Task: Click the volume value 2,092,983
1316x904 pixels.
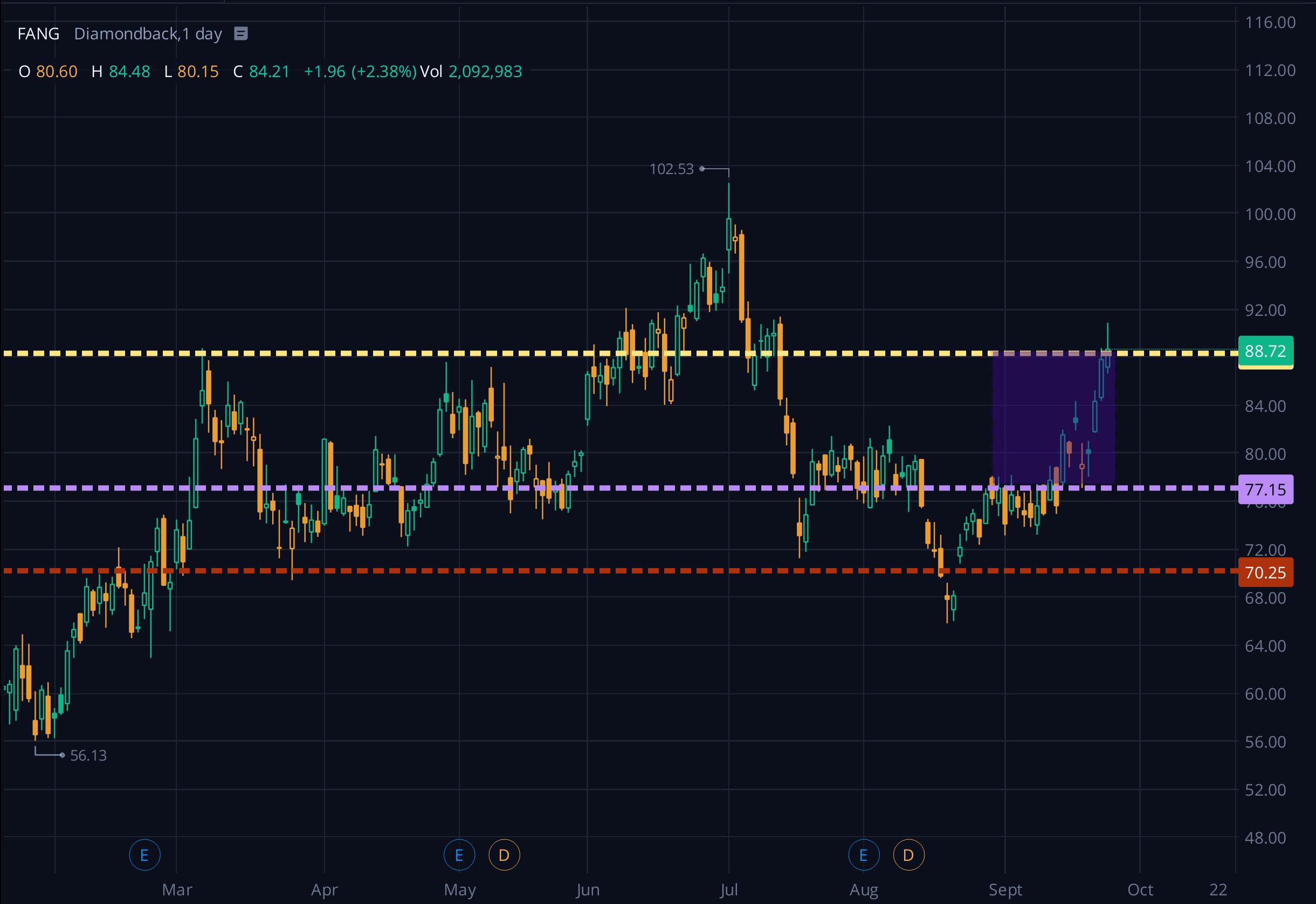Action: [x=485, y=71]
